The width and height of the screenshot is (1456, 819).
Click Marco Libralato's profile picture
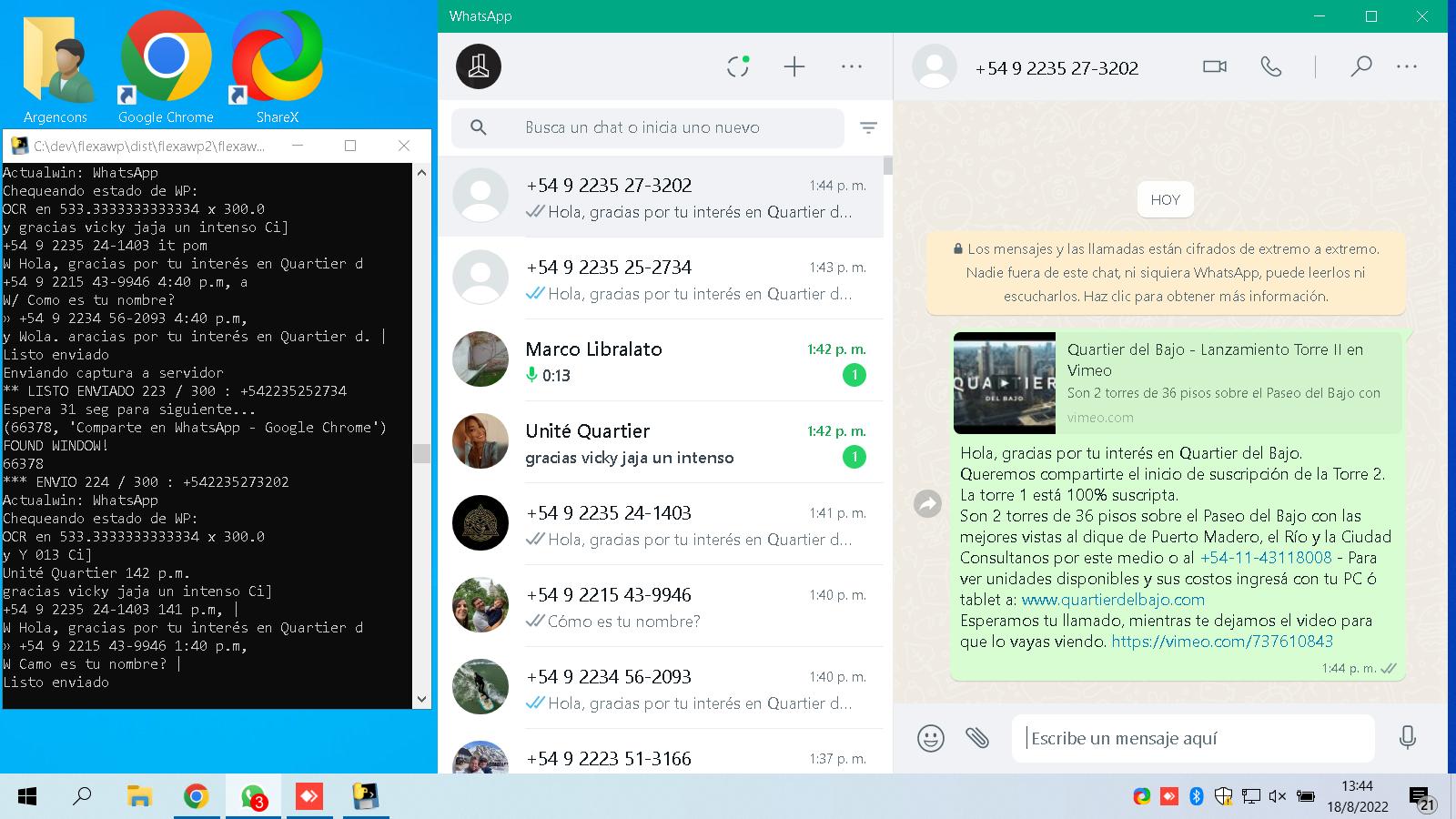[x=480, y=359]
